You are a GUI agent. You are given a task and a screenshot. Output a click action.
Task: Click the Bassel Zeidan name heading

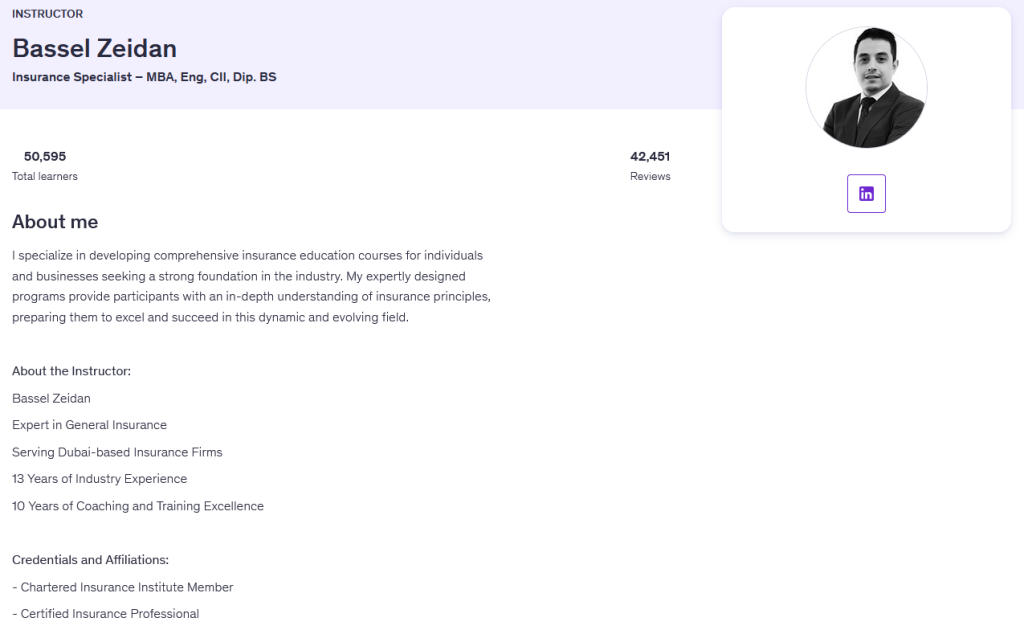[94, 48]
